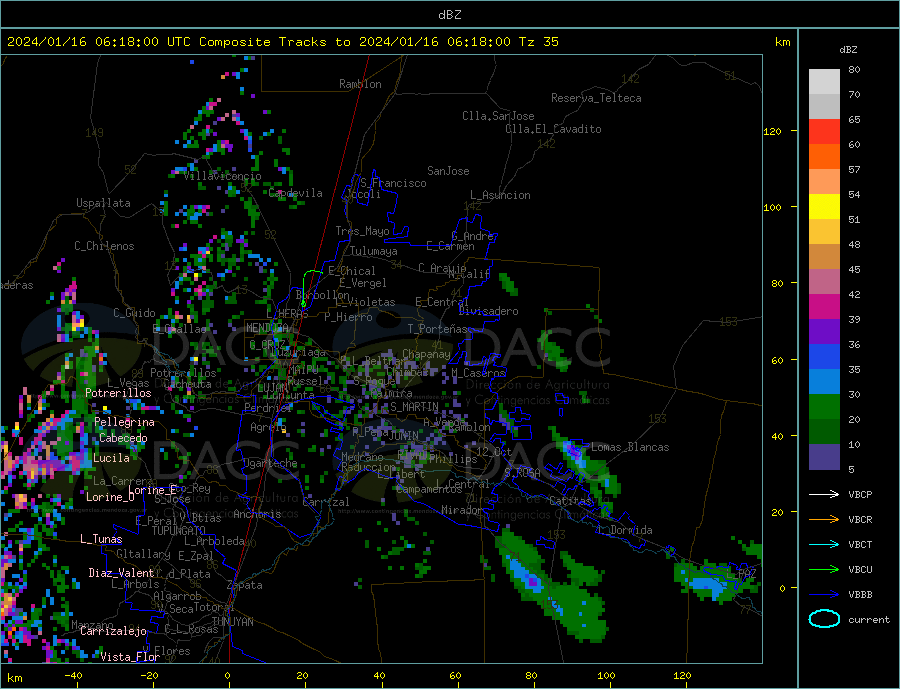Click the green storm track marker near Borbollon
The width and height of the screenshot is (900, 689).
(304, 304)
